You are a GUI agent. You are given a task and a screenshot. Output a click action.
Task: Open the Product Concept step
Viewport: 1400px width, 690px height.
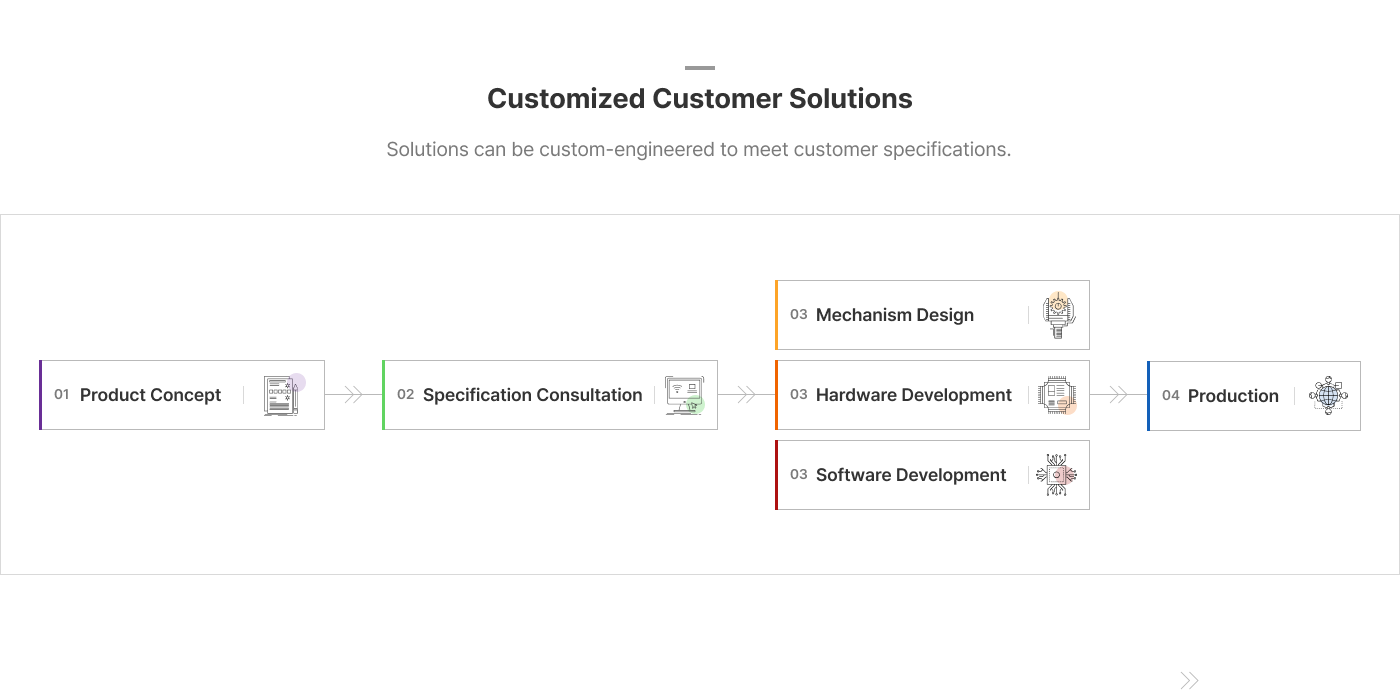(x=150, y=395)
